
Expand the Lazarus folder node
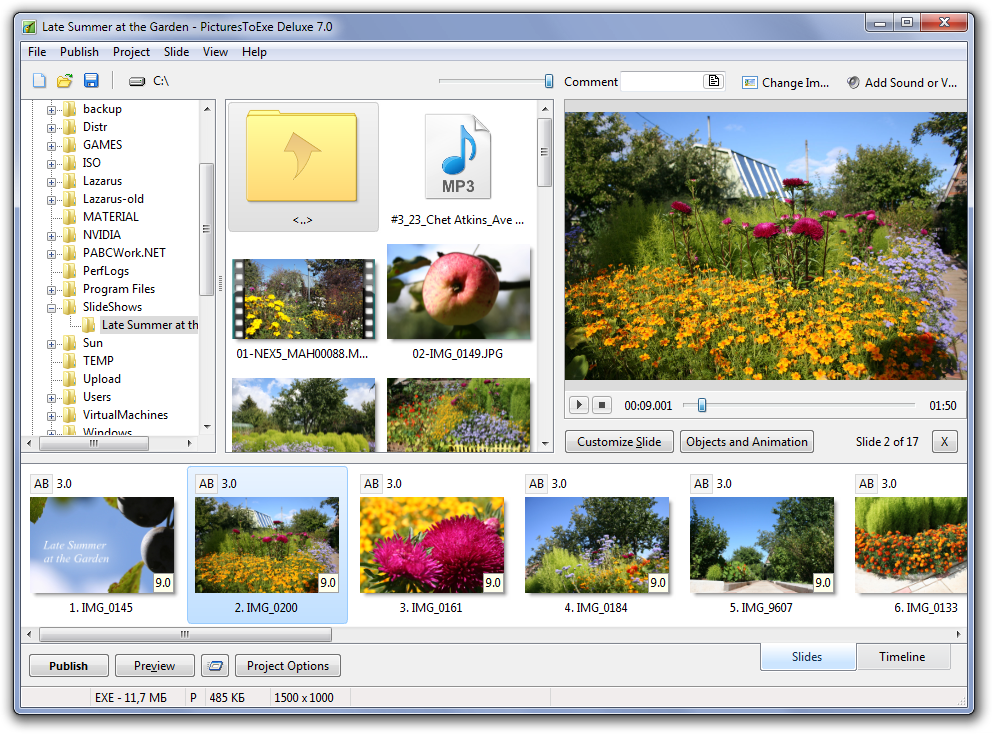point(51,182)
